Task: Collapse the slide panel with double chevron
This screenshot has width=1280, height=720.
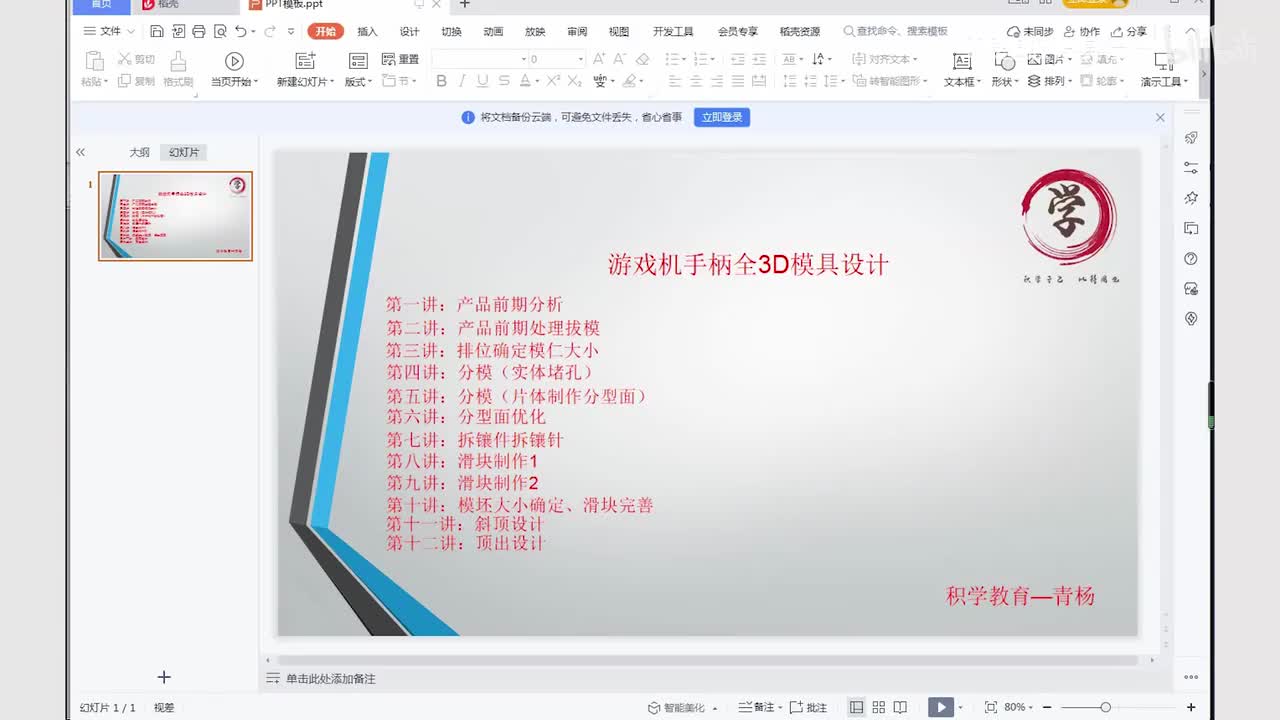Action: pyautogui.click(x=80, y=152)
